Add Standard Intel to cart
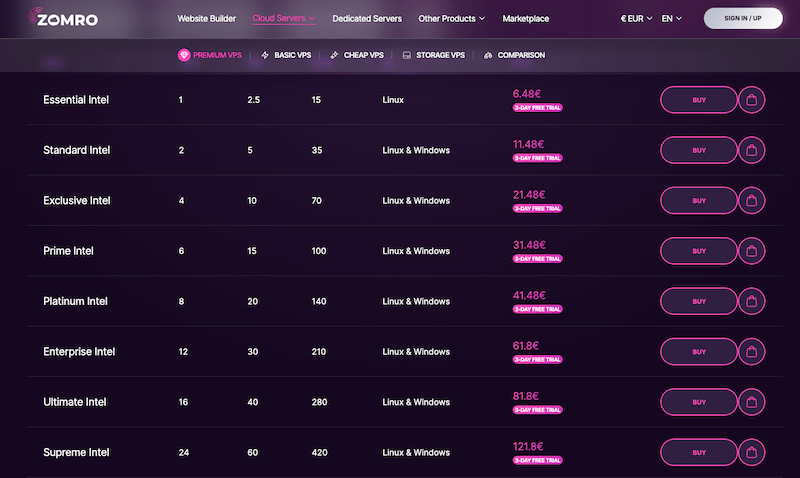 [x=752, y=150]
